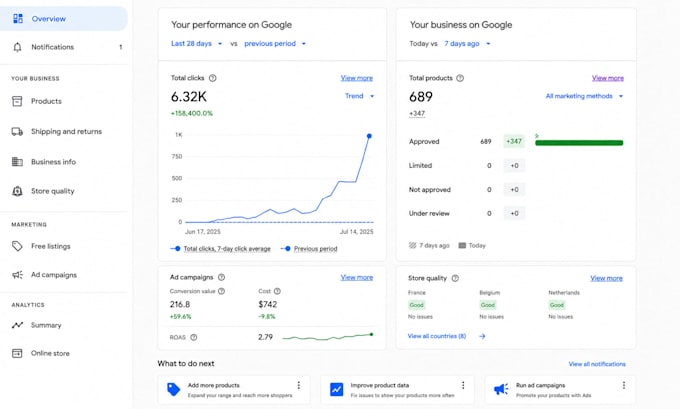This screenshot has width=680, height=409.
Task: Toggle the Previous period legend series
Action: [x=309, y=249]
